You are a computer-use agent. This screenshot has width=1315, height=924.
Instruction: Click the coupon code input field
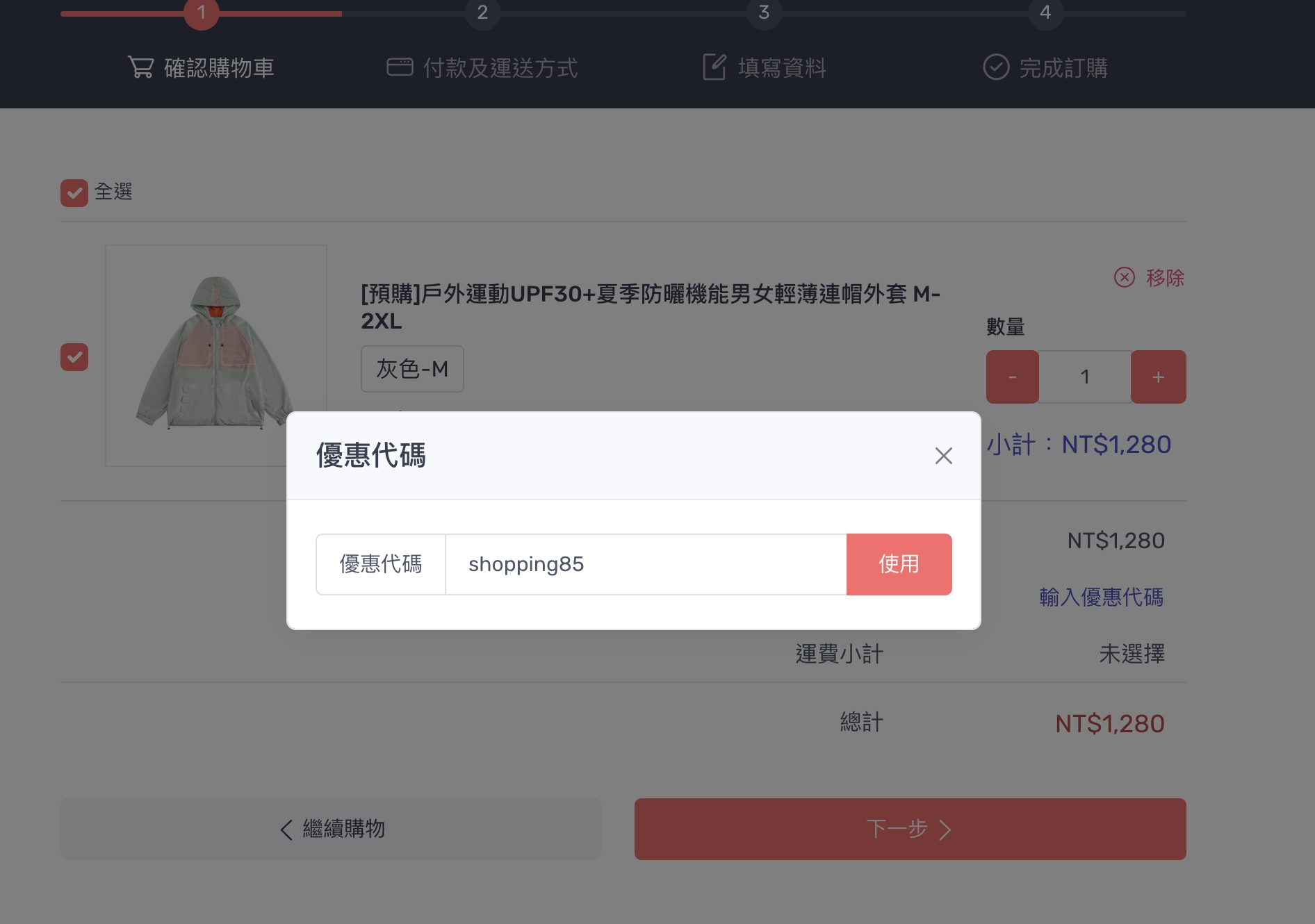coord(645,564)
